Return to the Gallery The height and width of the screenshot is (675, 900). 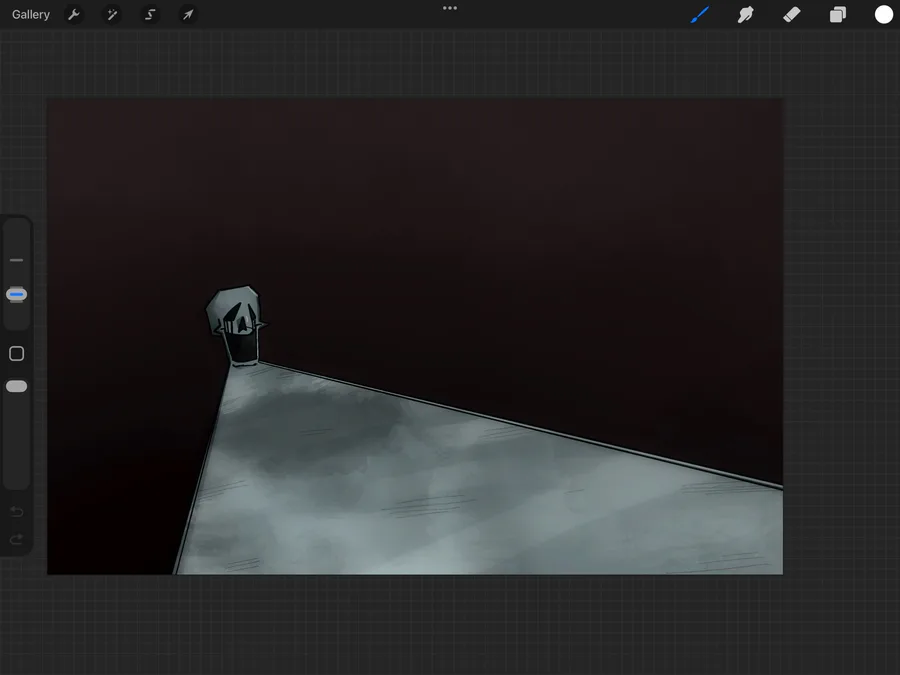(x=31, y=14)
